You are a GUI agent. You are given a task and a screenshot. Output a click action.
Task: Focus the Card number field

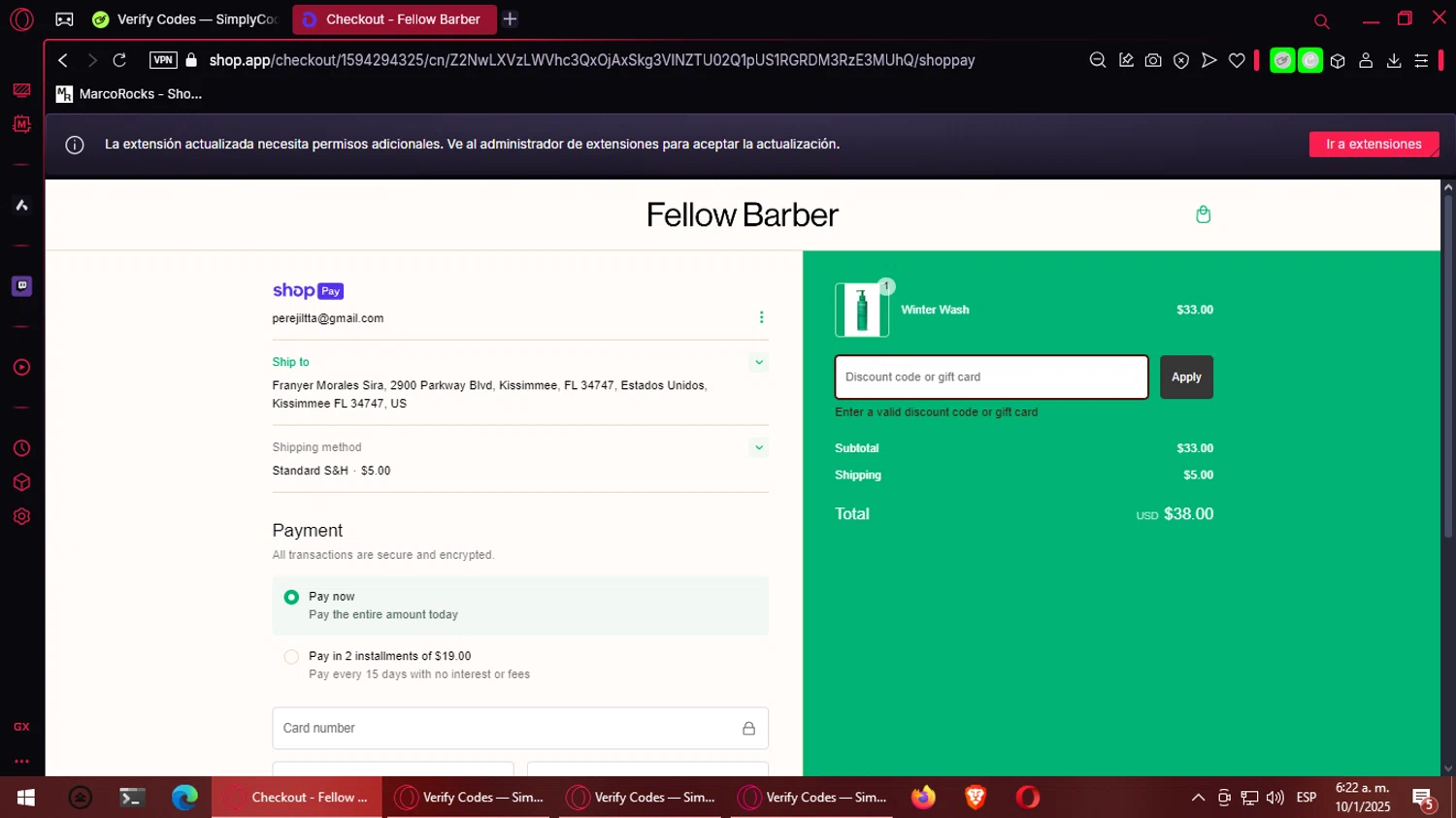(x=520, y=728)
